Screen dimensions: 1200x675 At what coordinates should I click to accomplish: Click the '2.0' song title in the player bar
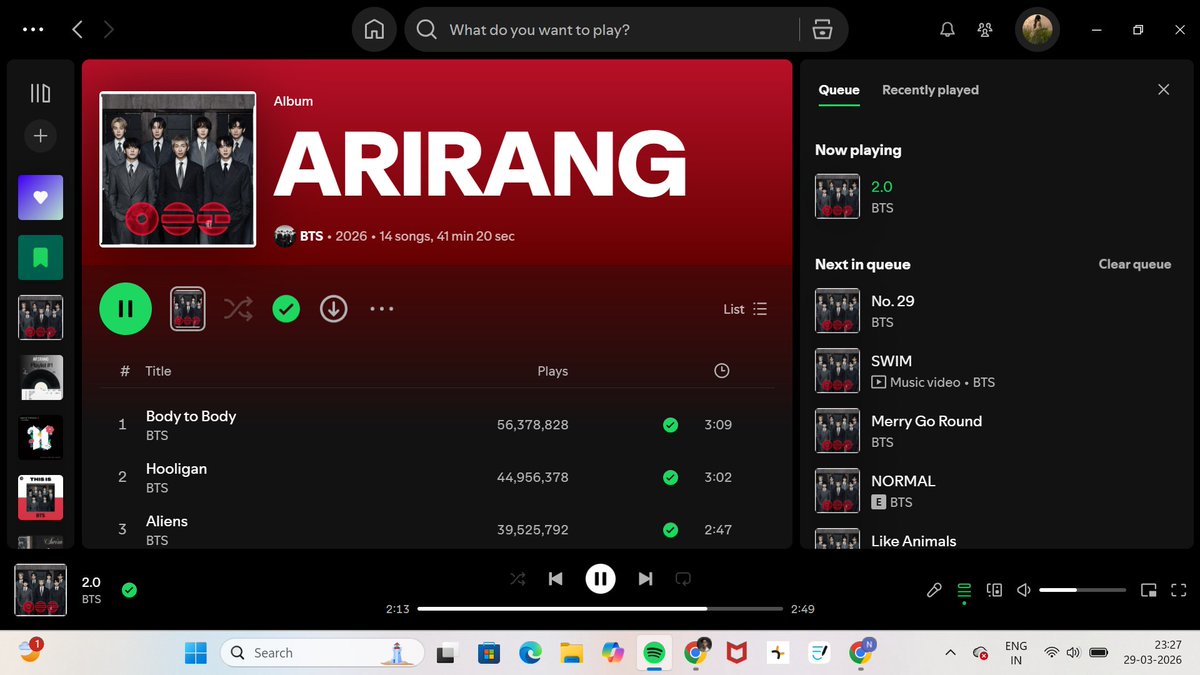point(91,582)
